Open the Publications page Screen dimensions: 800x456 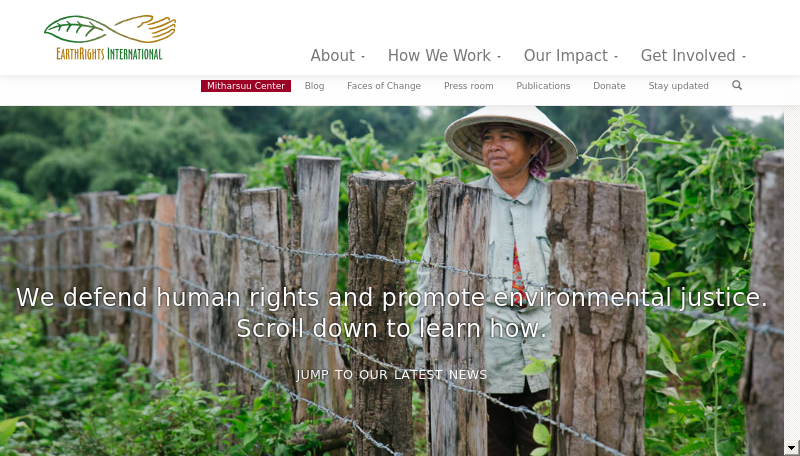tap(543, 86)
